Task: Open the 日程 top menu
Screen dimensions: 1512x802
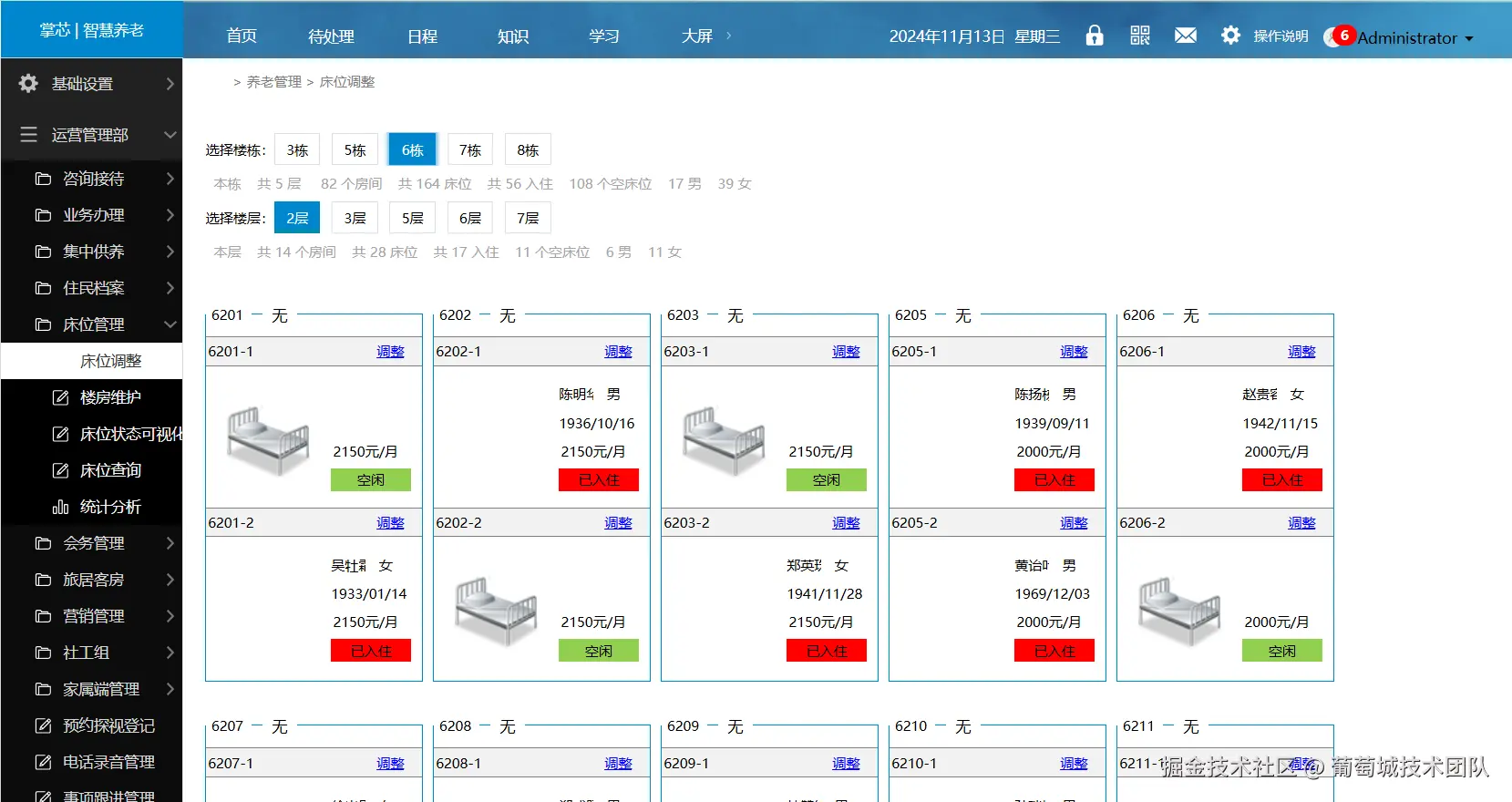Action: pos(422,36)
